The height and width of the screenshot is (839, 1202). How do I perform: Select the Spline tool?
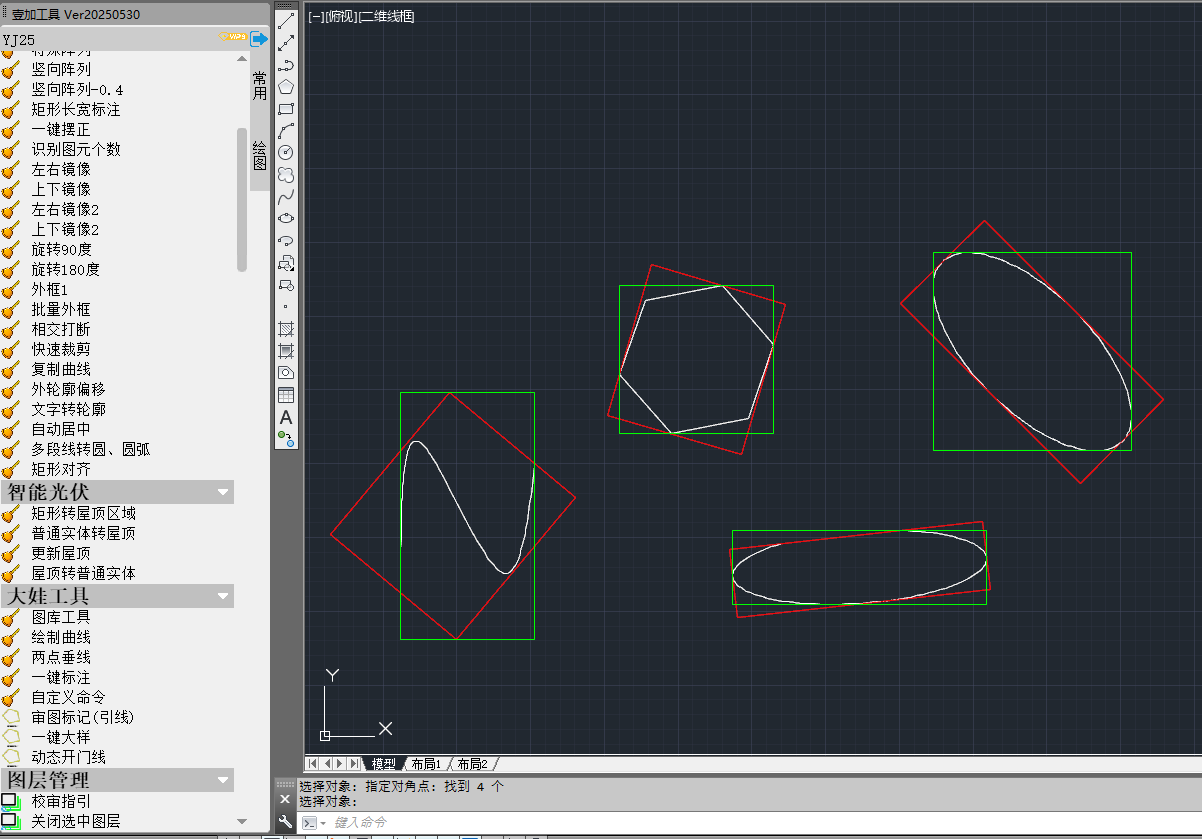(286, 196)
